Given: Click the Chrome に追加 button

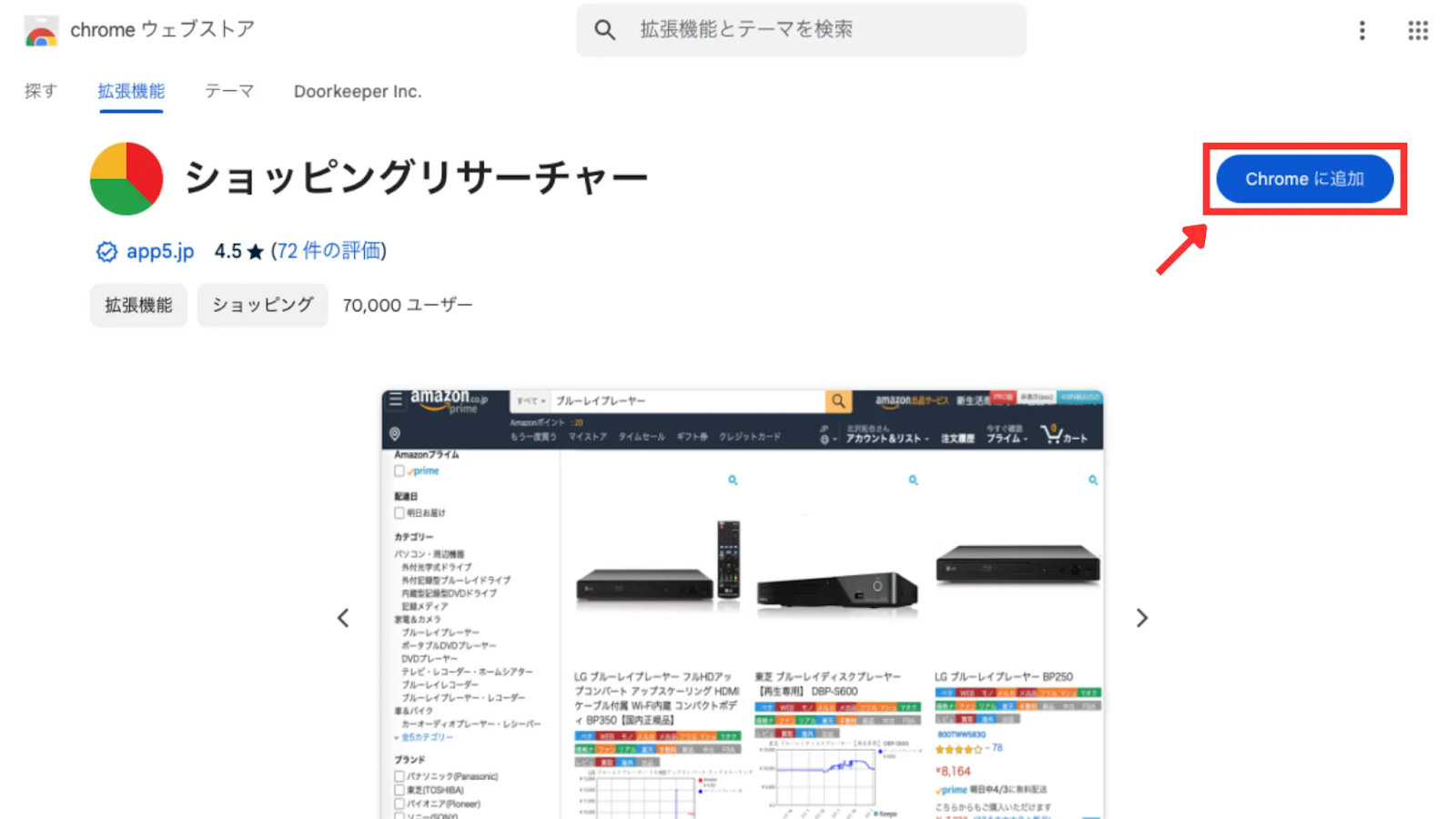Looking at the screenshot, I should [x=1305, y=179].
